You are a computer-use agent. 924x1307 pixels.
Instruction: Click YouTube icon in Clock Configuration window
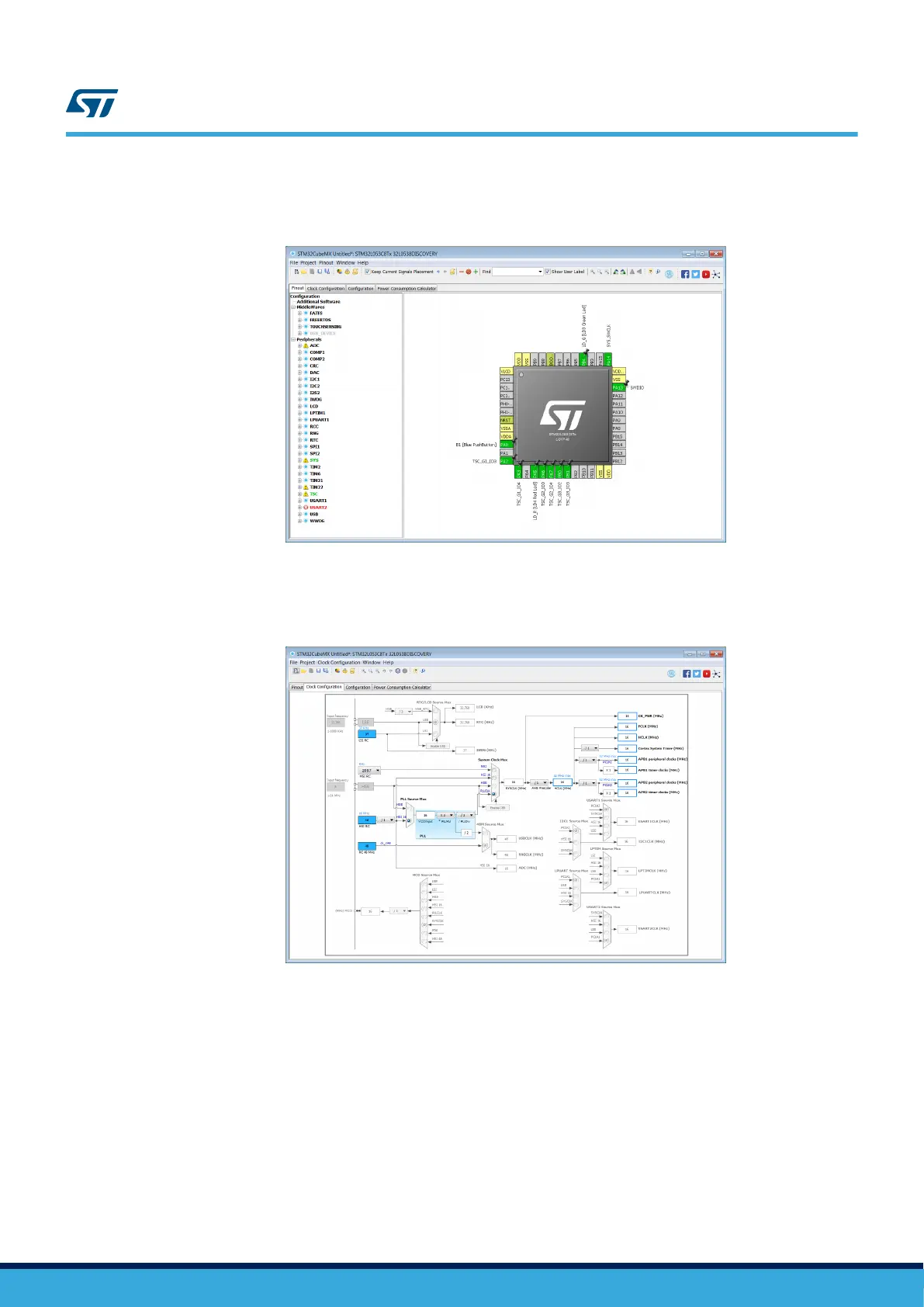point(706,674)
